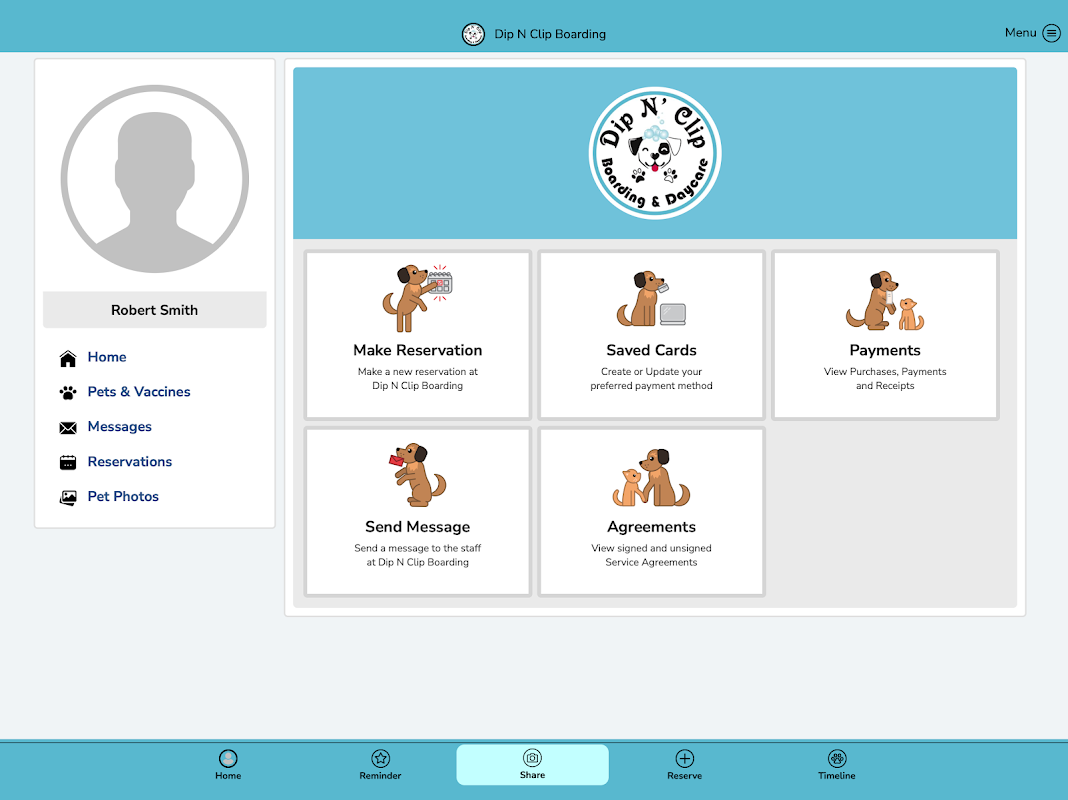Tap the Reminder star icon

point(380,758)
